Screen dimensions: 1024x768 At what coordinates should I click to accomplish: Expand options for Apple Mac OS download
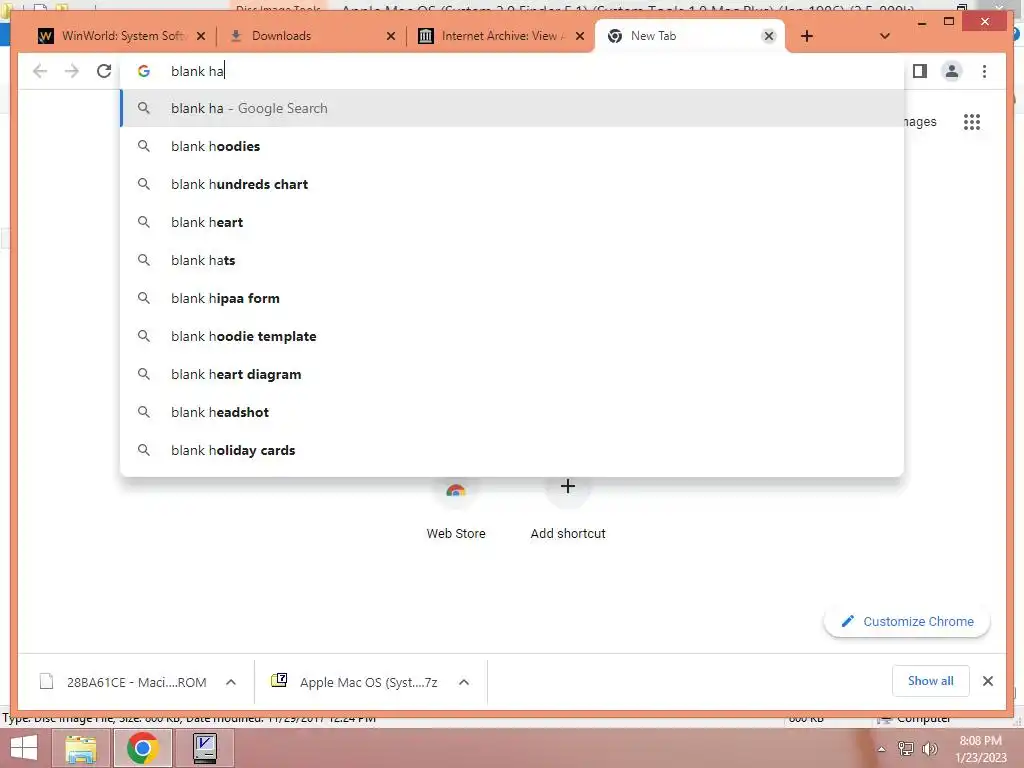[x=464, y=682]
